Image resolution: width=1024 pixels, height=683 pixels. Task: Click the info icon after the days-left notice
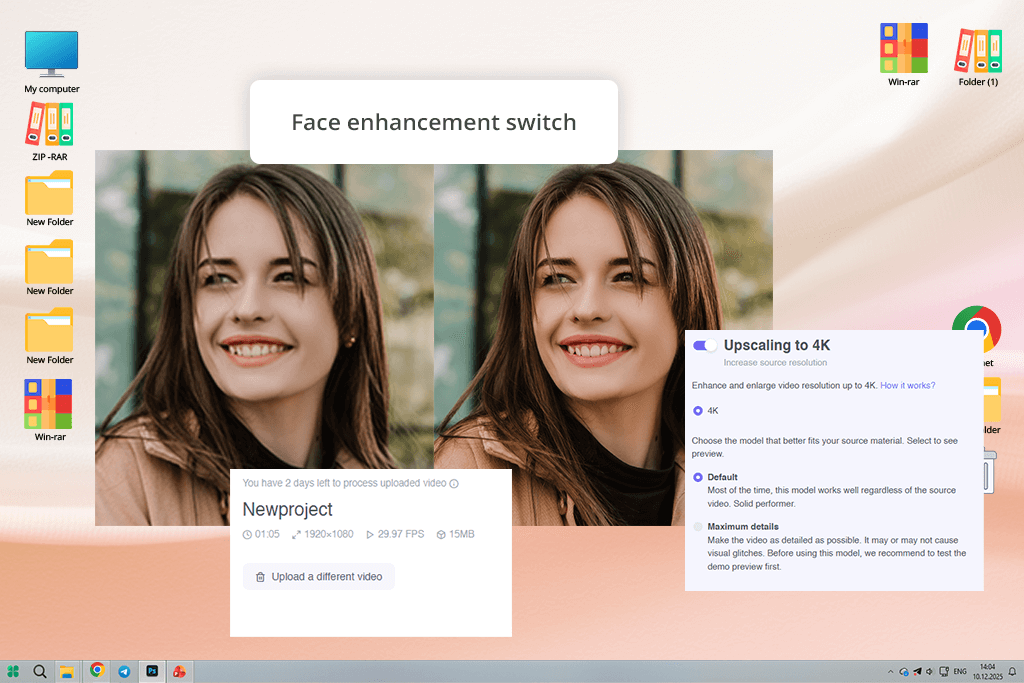[x=454, y=484]
